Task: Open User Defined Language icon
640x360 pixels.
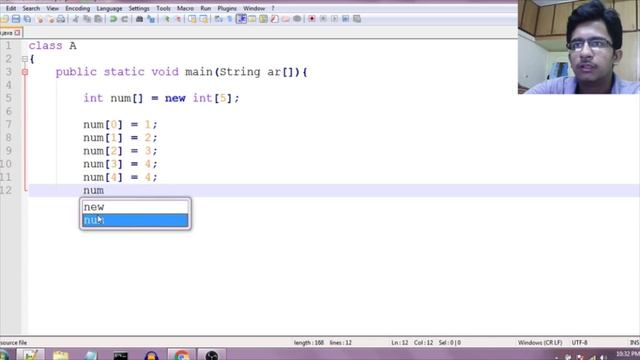Action: click(252, 19)
